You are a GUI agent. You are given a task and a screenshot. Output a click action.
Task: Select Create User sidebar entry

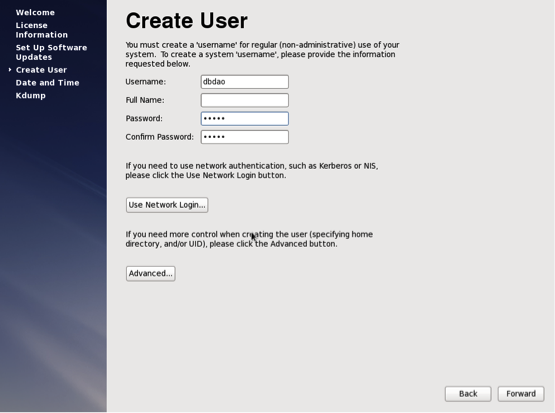[41, 70]
